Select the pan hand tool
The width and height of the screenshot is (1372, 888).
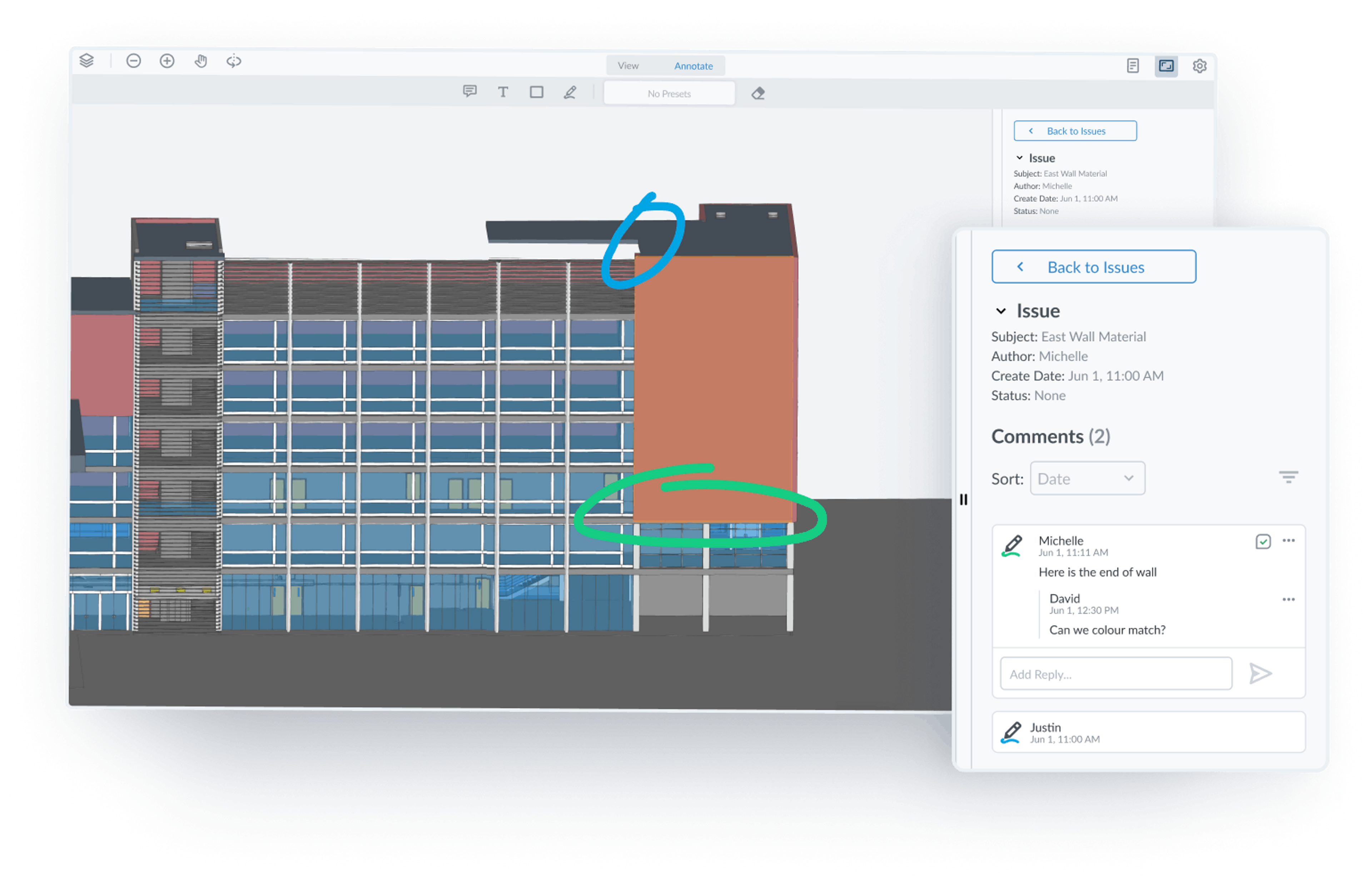200,61
